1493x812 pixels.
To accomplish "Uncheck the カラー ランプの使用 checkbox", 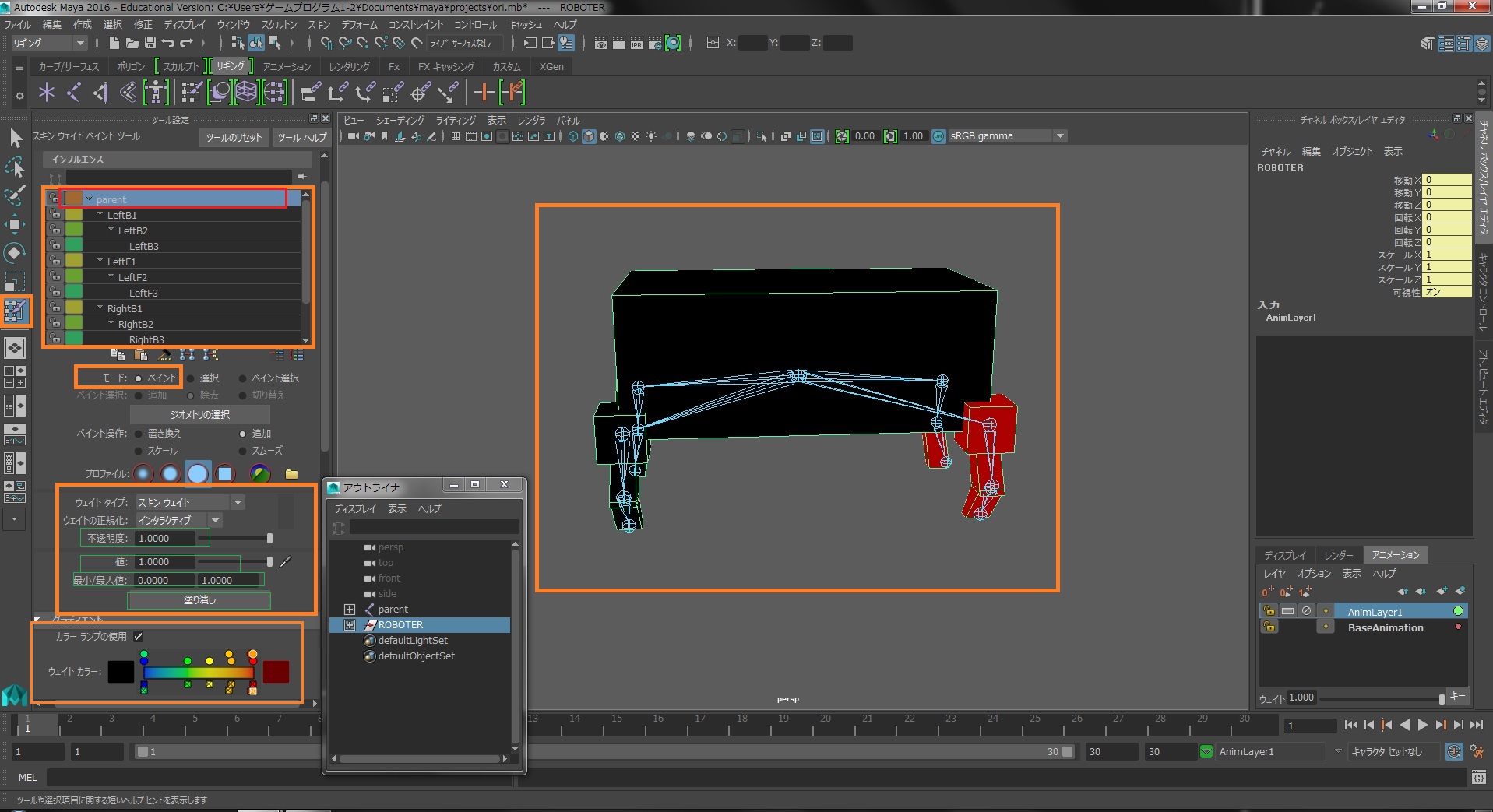I will tap(139, 636).
